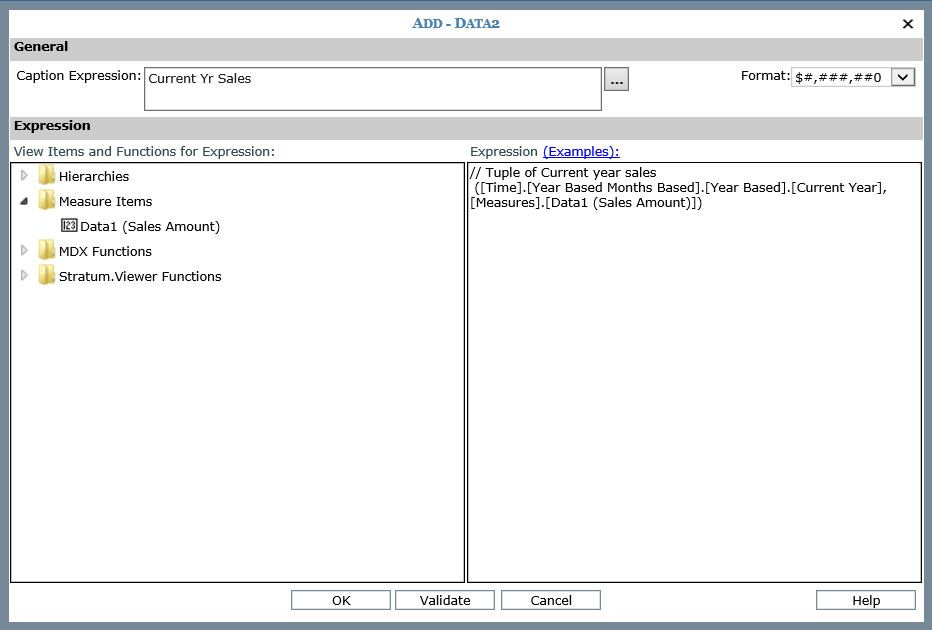This screenshot has width=932, height=630.
Task: Expand the Hierarchies tree node
Action: [x=25, y=176]
